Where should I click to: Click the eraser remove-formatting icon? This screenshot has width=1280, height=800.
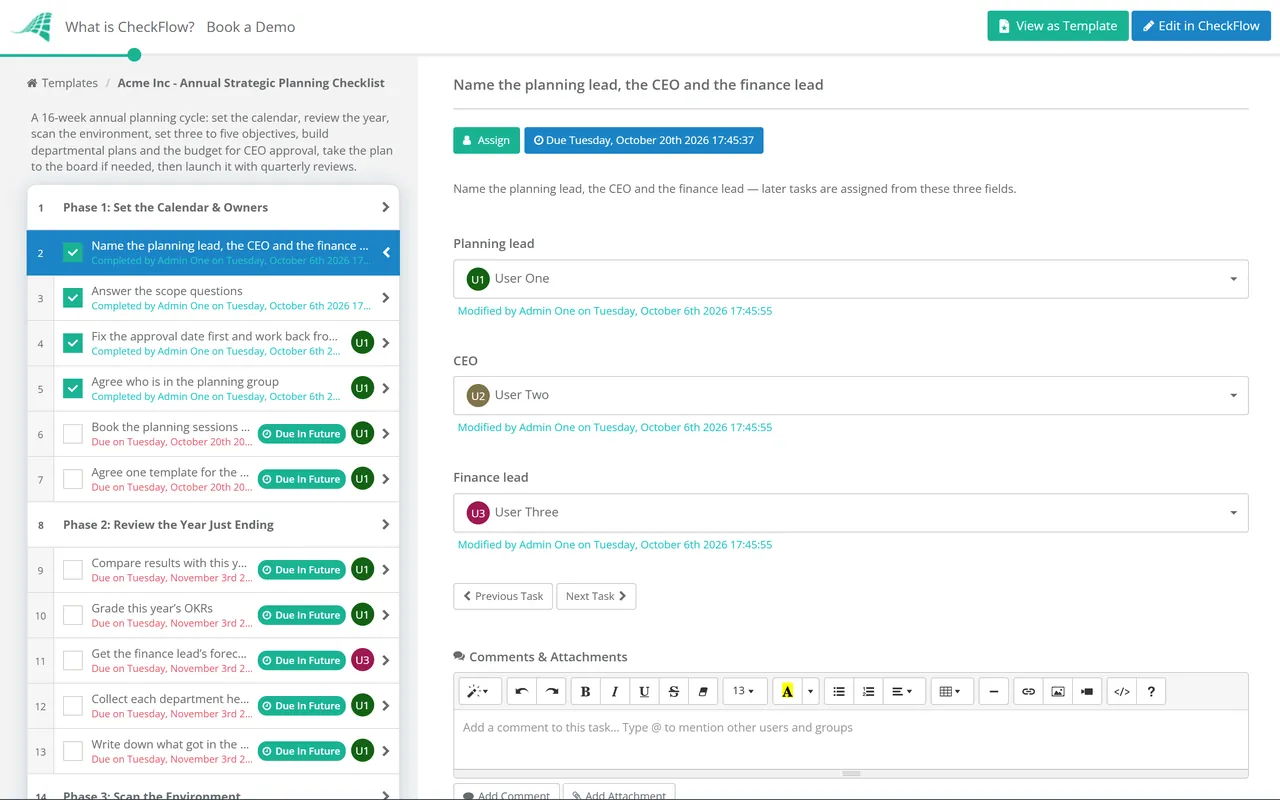pyautogui.click(x=702, y=691)
